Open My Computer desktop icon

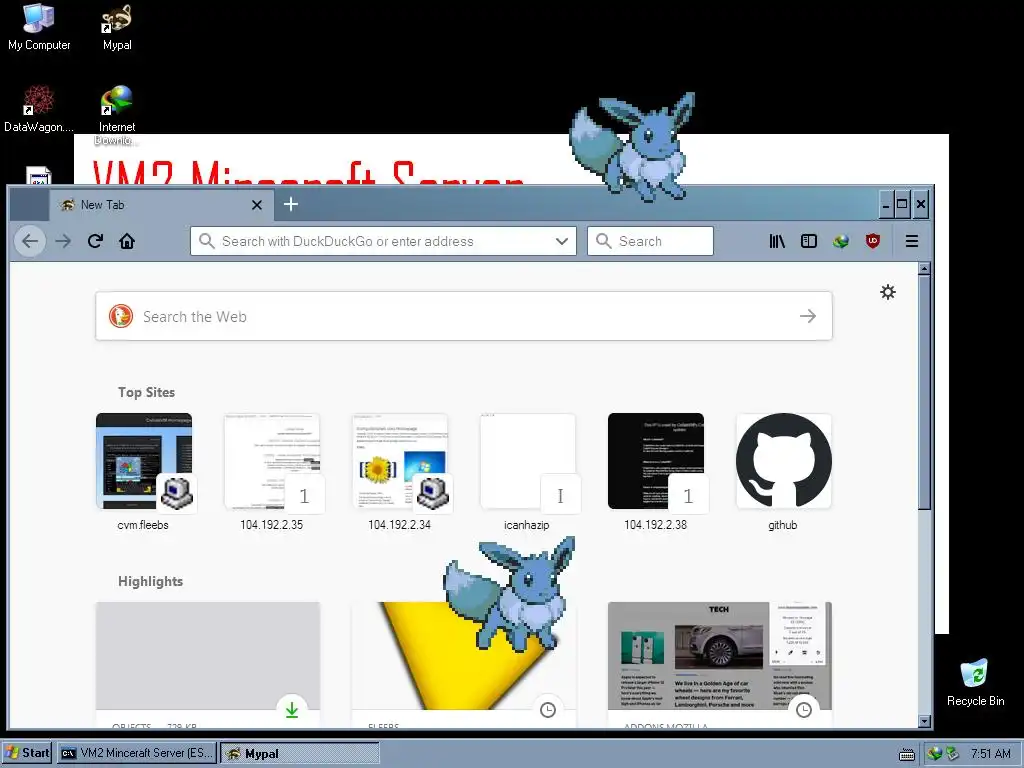point(39,27)
